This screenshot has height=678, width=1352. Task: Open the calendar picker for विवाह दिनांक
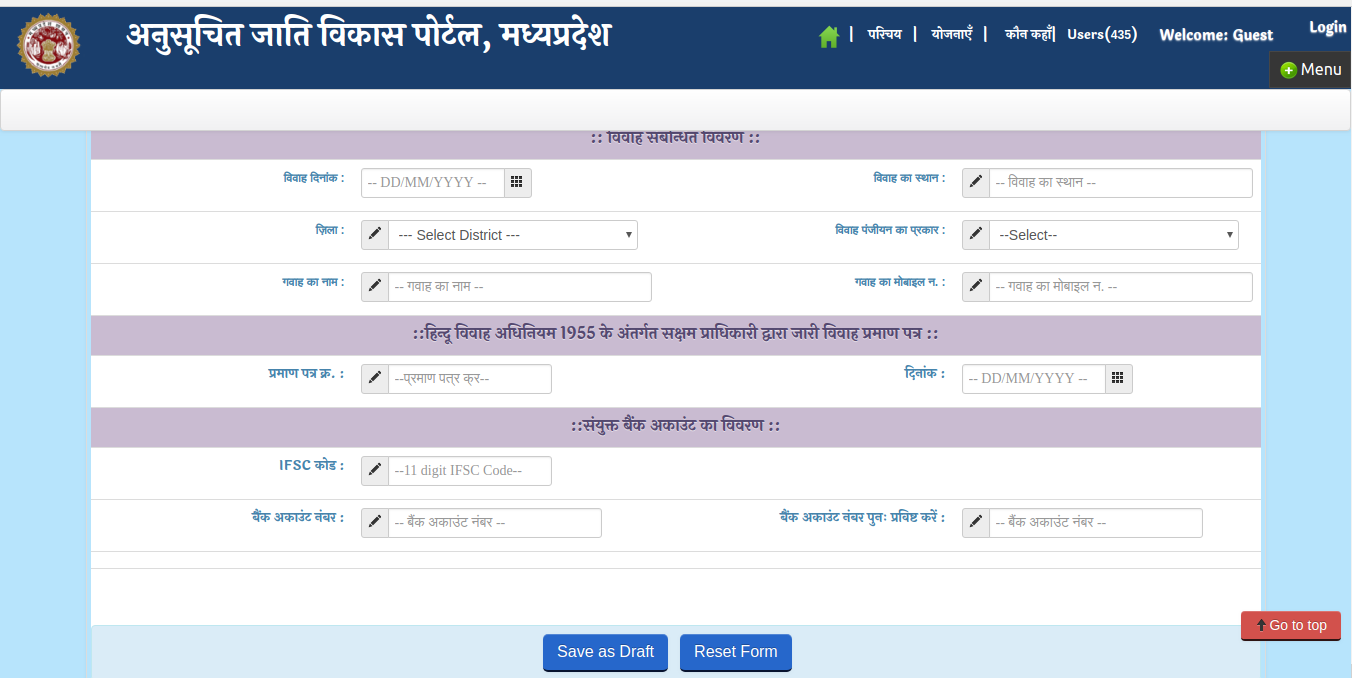[518, 182]
